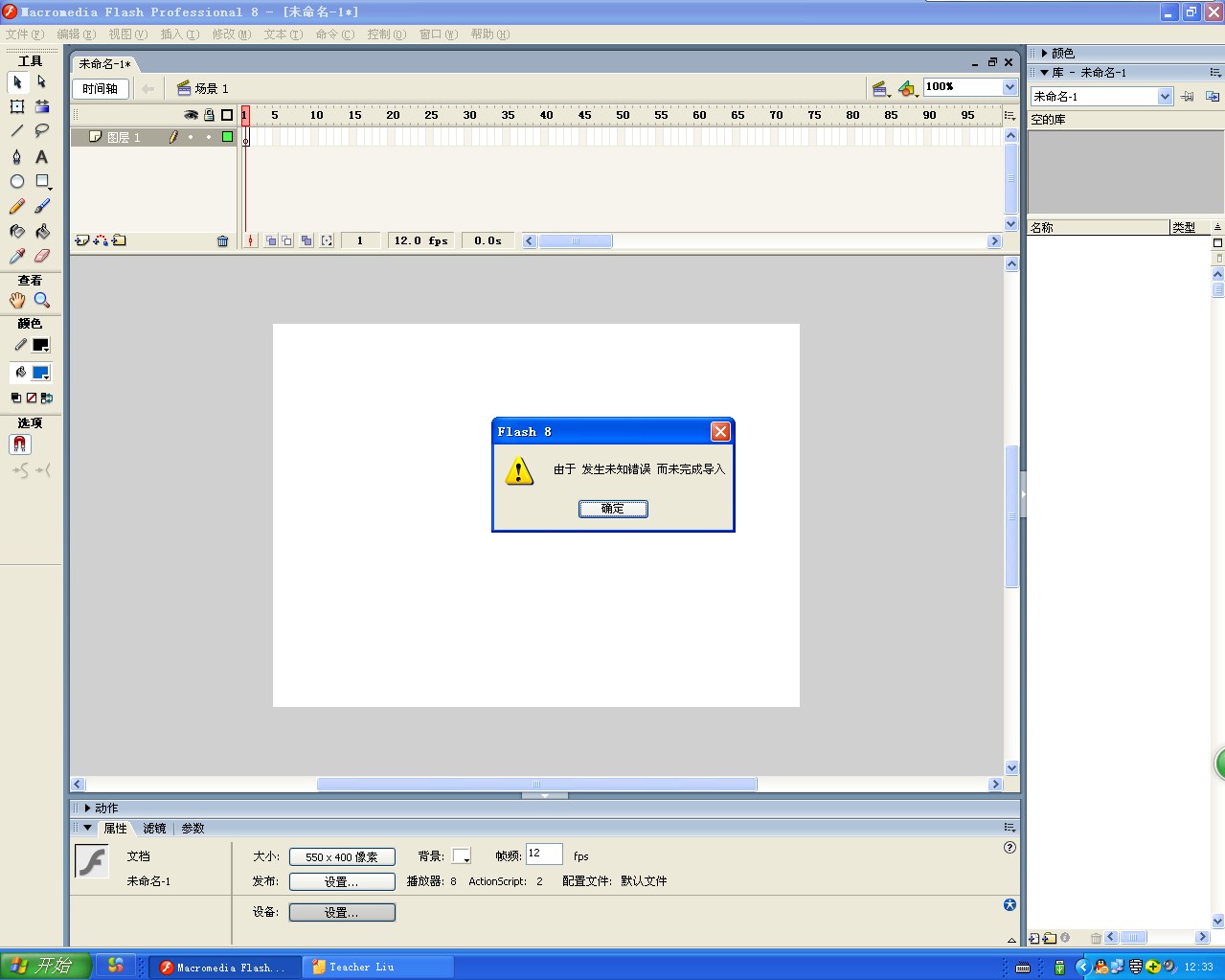The image size is (1225, 980).
Task: Pick the Brush tool
Action: click(x=41, y=205)
